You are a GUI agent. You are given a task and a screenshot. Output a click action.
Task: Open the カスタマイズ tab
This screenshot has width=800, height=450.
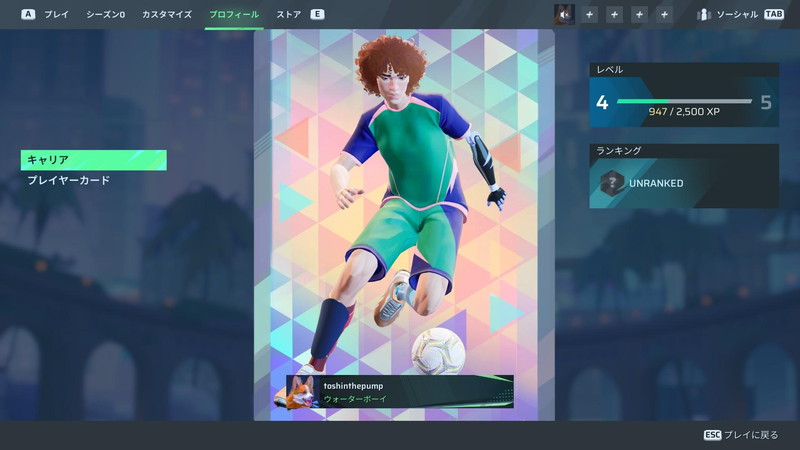166,15
